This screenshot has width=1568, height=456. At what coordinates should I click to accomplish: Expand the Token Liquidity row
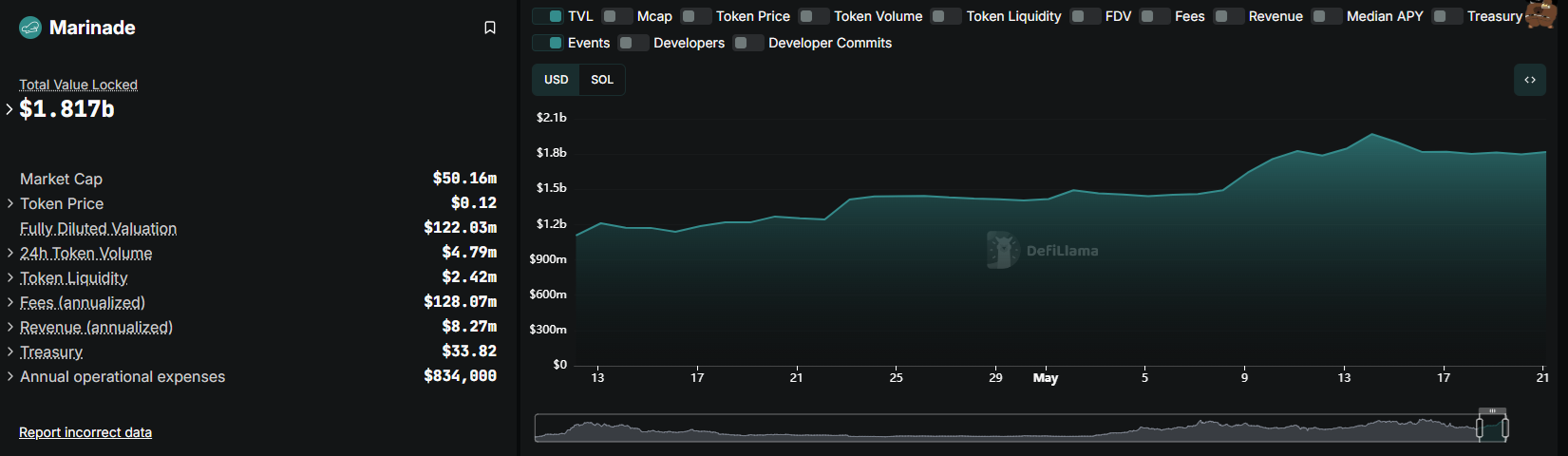pyautogui.click(x=9, y=277)
